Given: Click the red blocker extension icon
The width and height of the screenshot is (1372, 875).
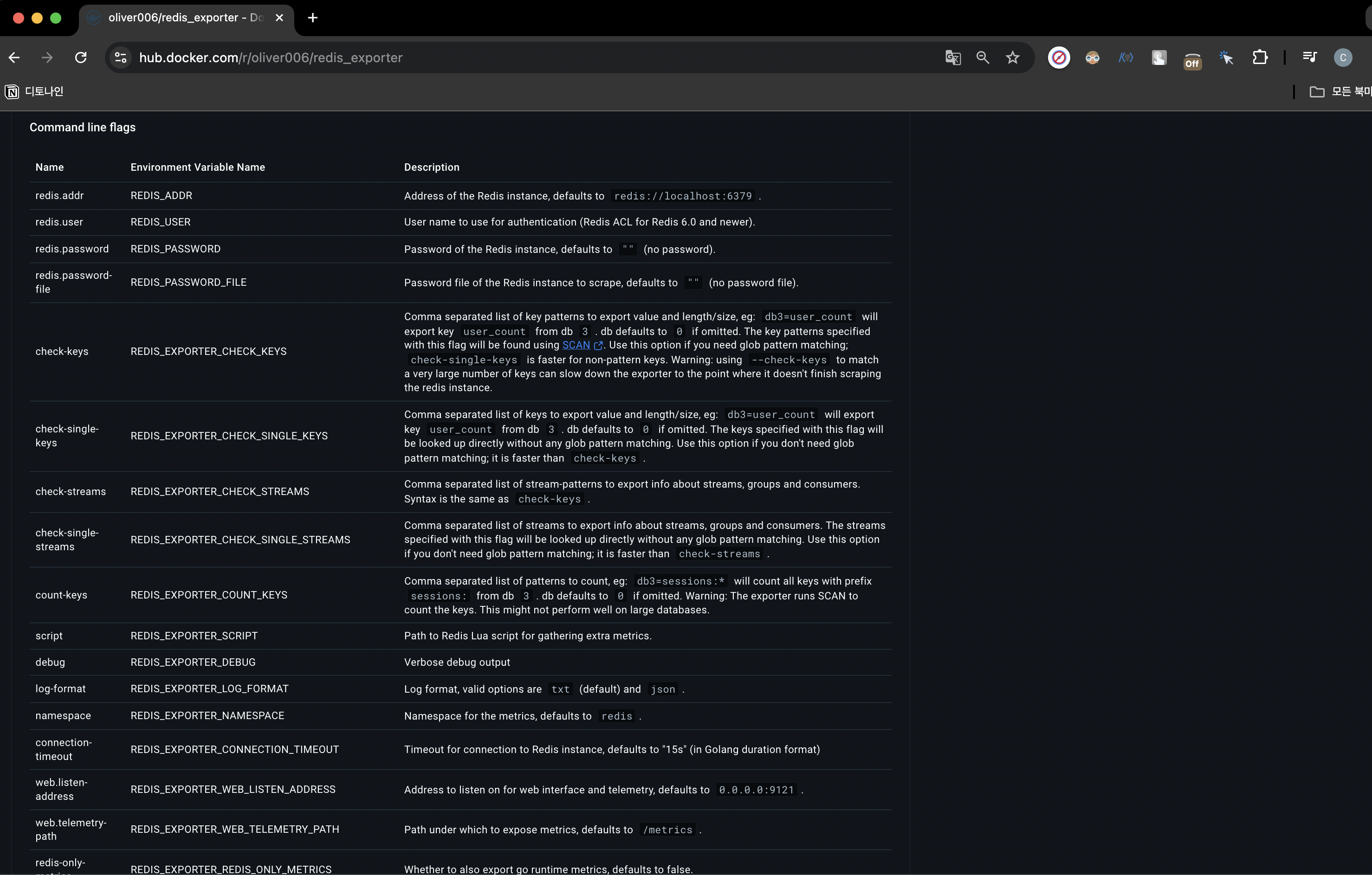Looking at the screenshot, I should click(1059, 58).
